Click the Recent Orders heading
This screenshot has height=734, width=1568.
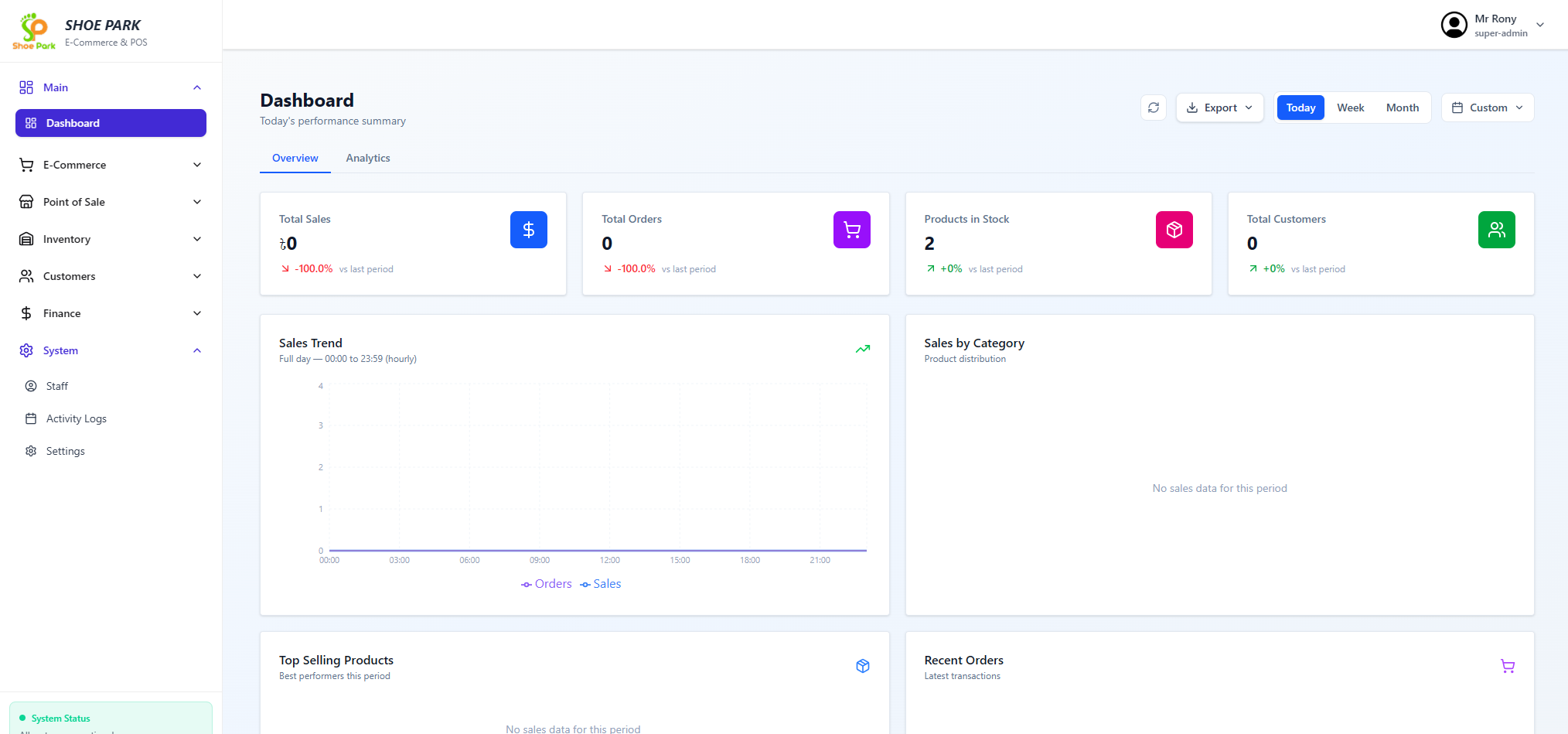(x=964, y=660)
